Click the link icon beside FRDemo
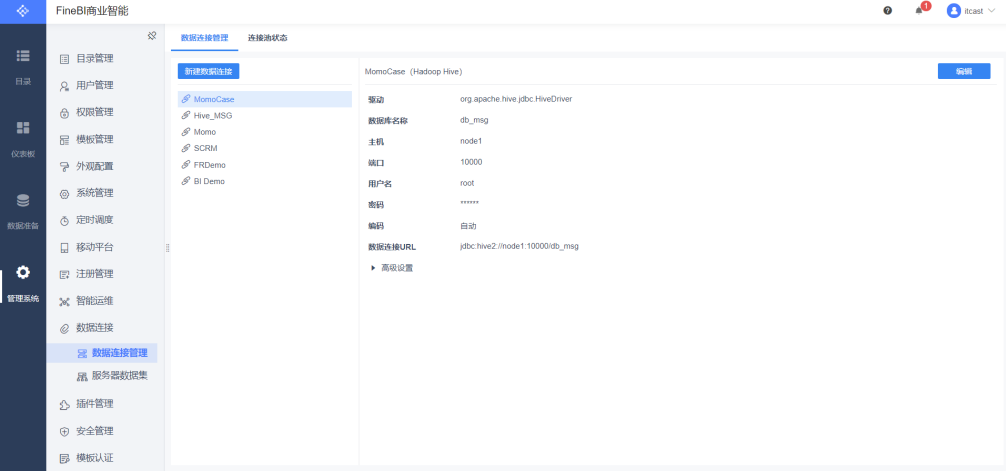The height and width of the screenshot is (472, 1006). (x=185, y=165)
